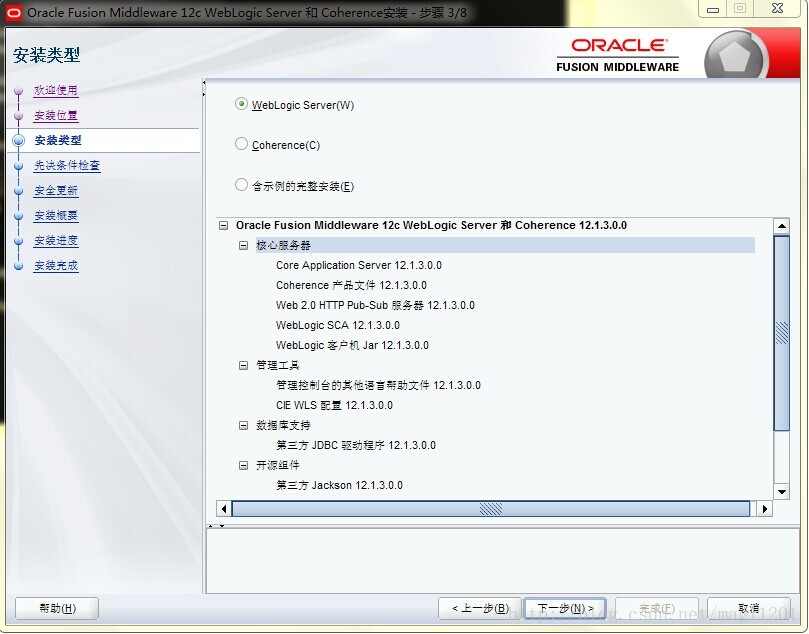This screenshot has width=809, height=634.
Task: Go back with 上一步(B) button
Action: (x=480, y=609)
